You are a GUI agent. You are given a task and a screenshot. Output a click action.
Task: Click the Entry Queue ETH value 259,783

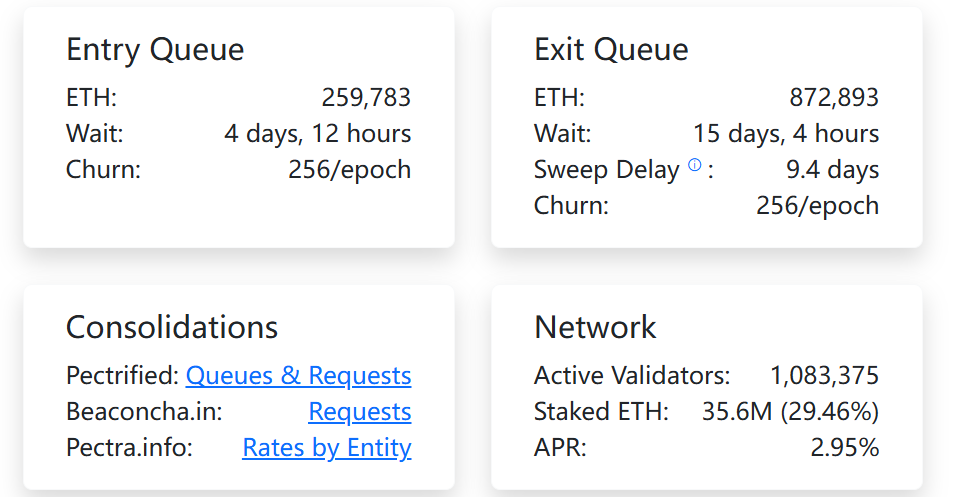tap(366, 98)
